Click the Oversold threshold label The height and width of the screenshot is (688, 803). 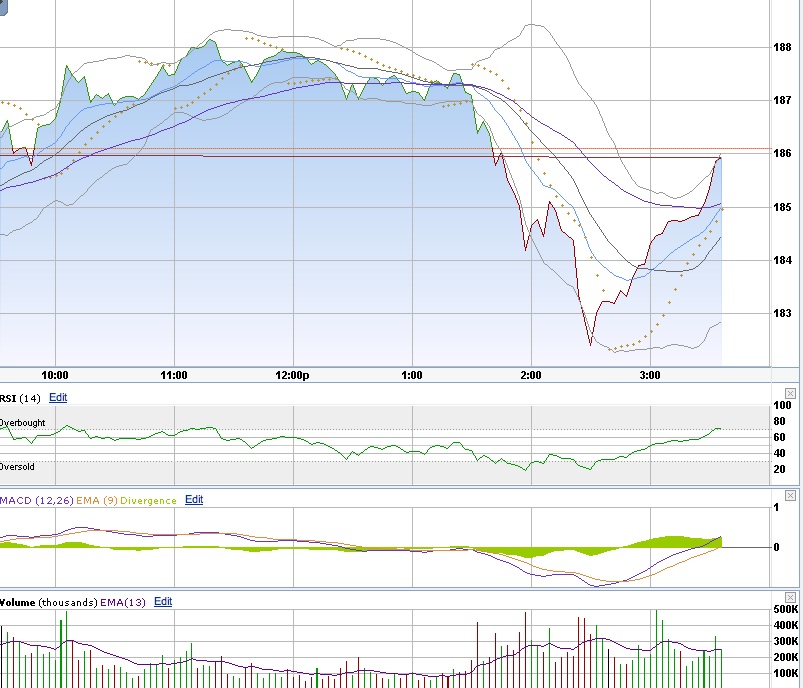[x=15, y=466]
